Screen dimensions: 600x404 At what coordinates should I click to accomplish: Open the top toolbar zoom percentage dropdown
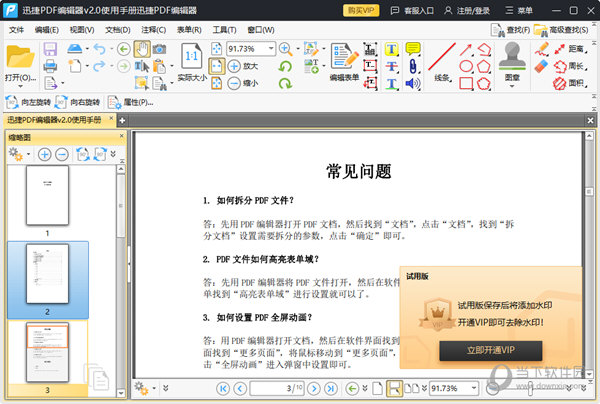(x=271, y=49)
